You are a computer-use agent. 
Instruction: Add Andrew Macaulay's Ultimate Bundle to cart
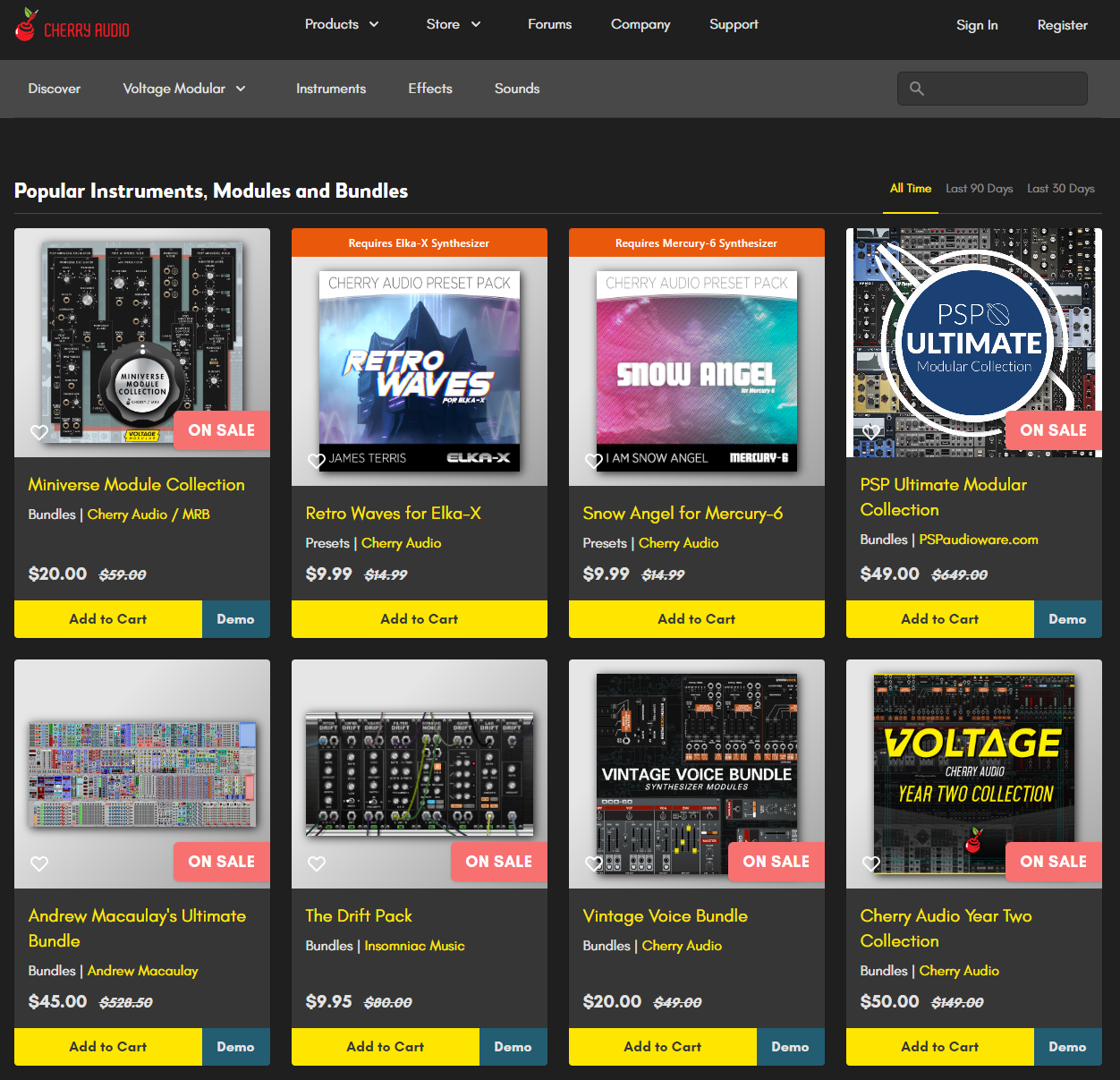point(108,1047)
